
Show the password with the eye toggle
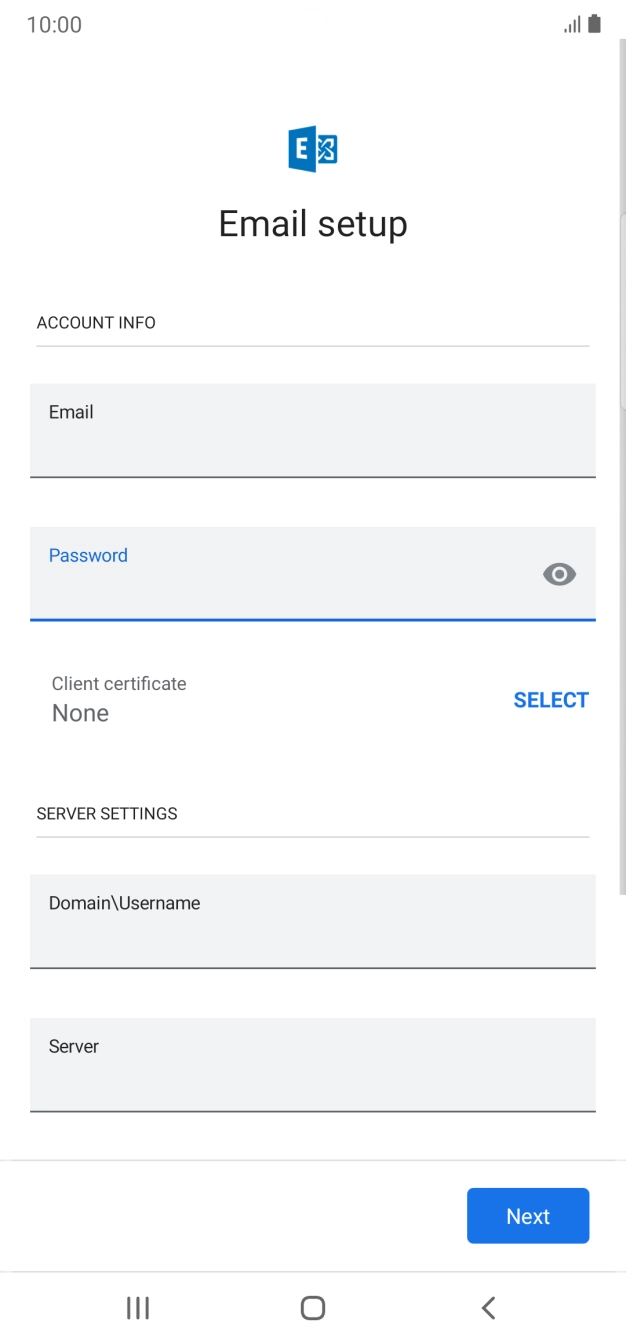[x=558, y=574]
